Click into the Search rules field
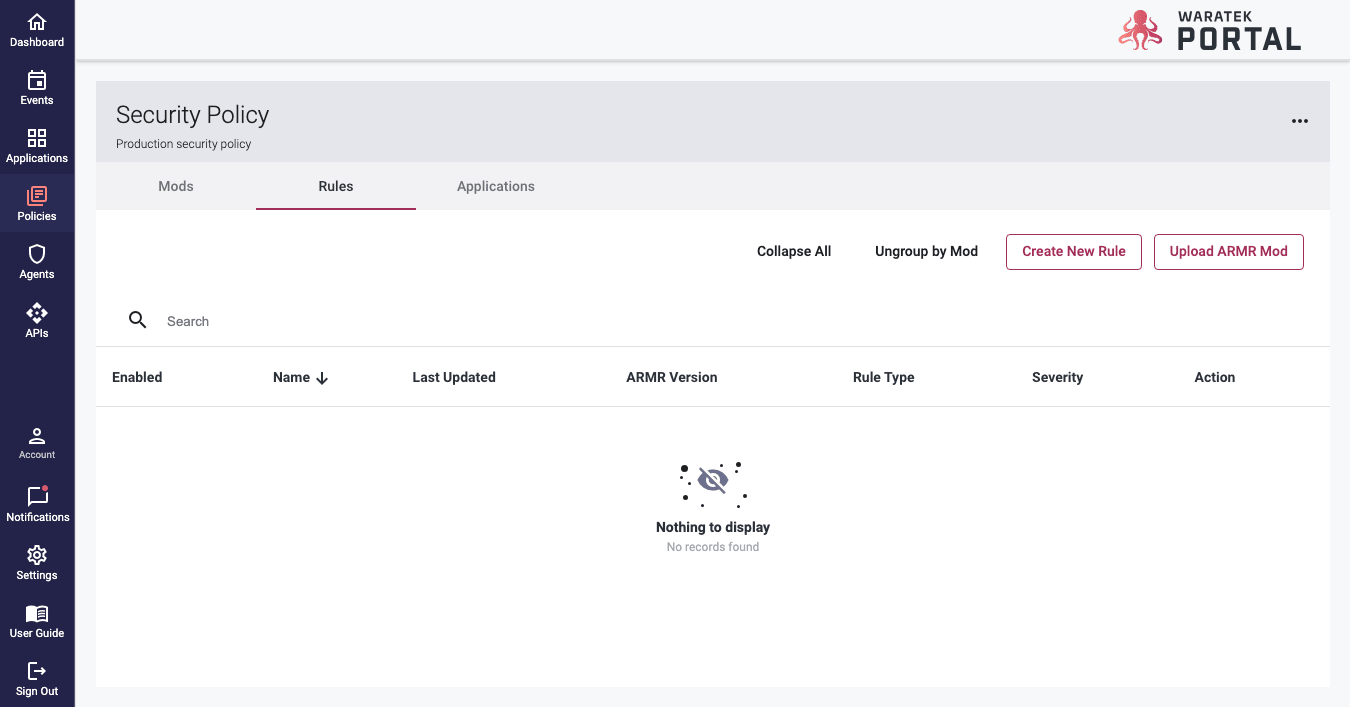Screen dimensions: 1350x707 pos(400,321)
